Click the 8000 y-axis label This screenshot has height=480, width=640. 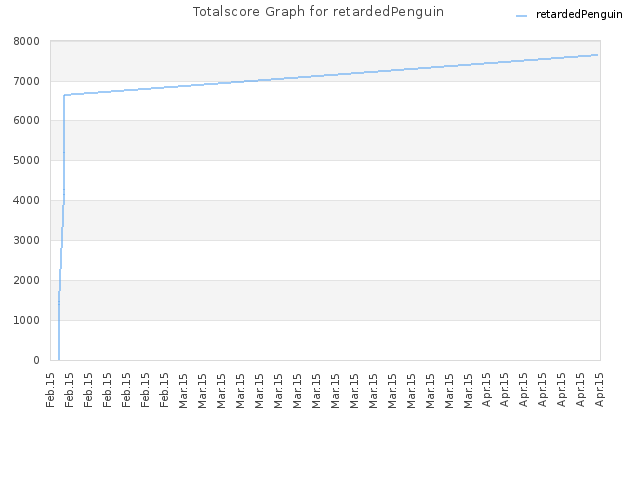coord(27,41)
